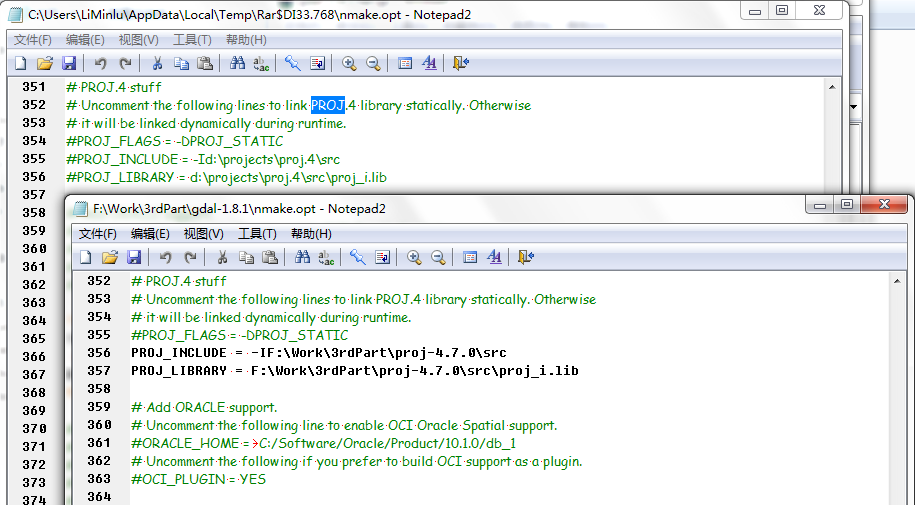The width and height of the screenshot is (915, 505).
Task: Open syntax scheme selector in Temp window
Action: point(405,63)
